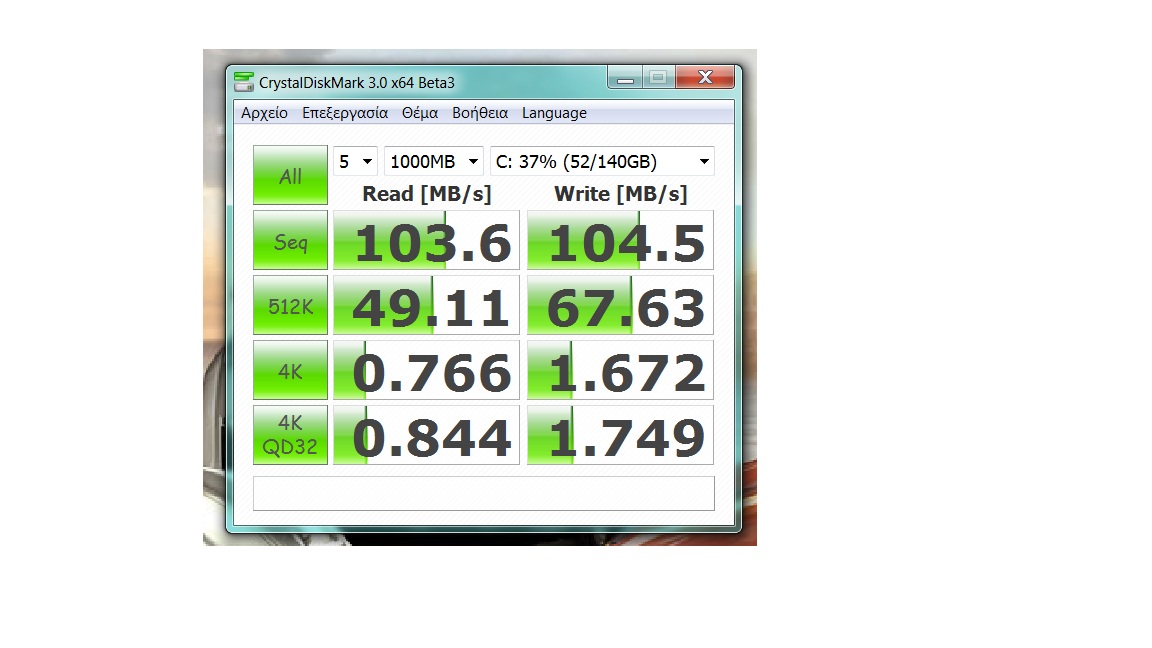Start the 512K random test

[x=290, y=305]
